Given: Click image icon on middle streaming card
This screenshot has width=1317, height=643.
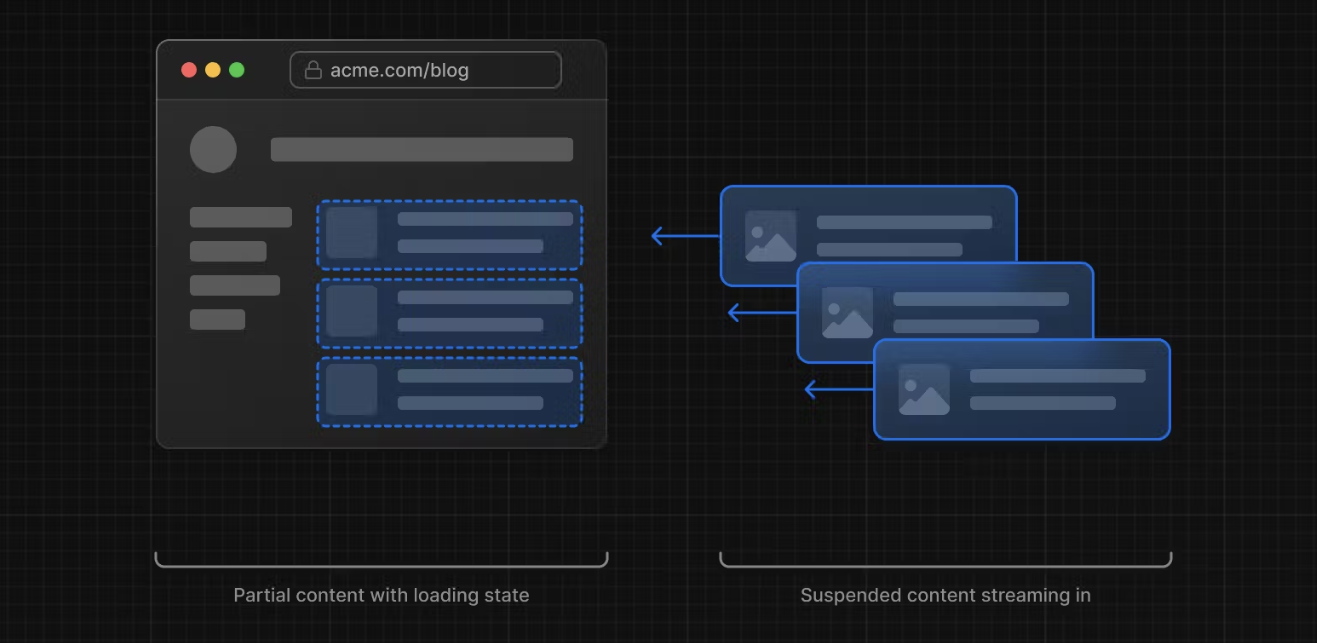Looking at the screenshot, I should [847, 313].
